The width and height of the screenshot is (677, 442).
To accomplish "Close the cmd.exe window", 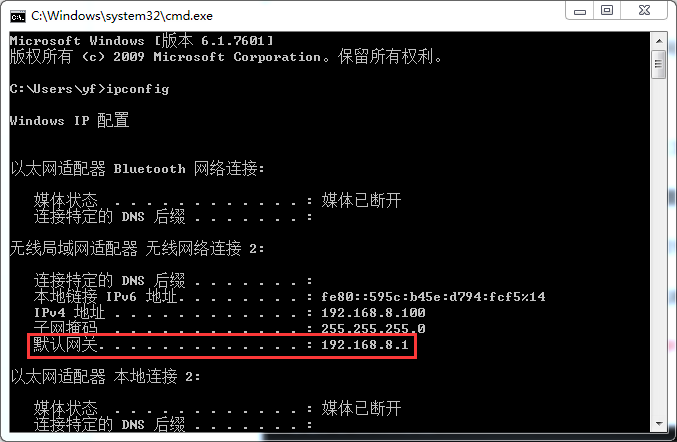I will 644,11.
